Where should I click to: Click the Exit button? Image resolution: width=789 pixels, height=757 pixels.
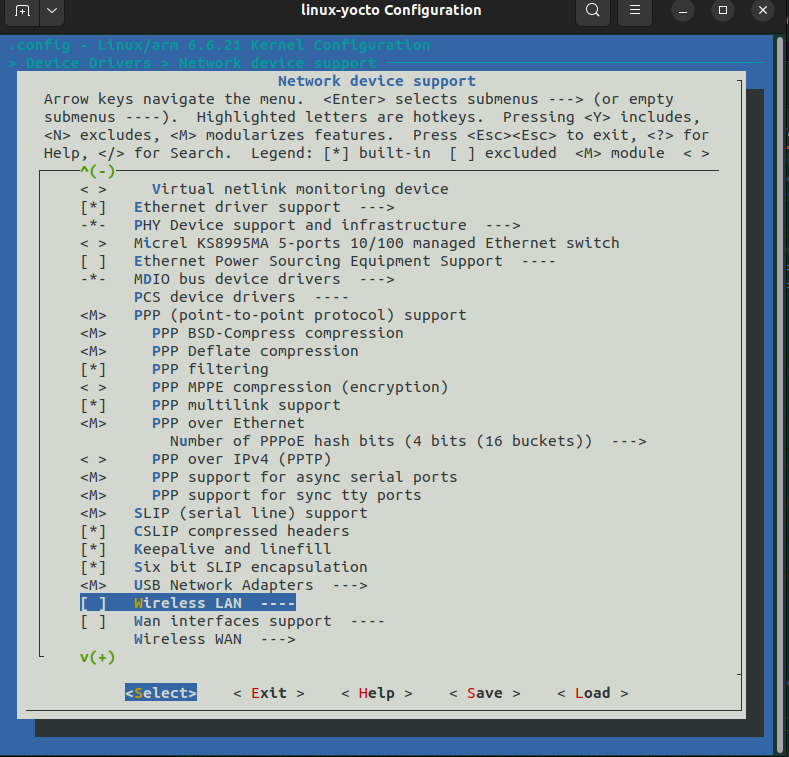268,693
